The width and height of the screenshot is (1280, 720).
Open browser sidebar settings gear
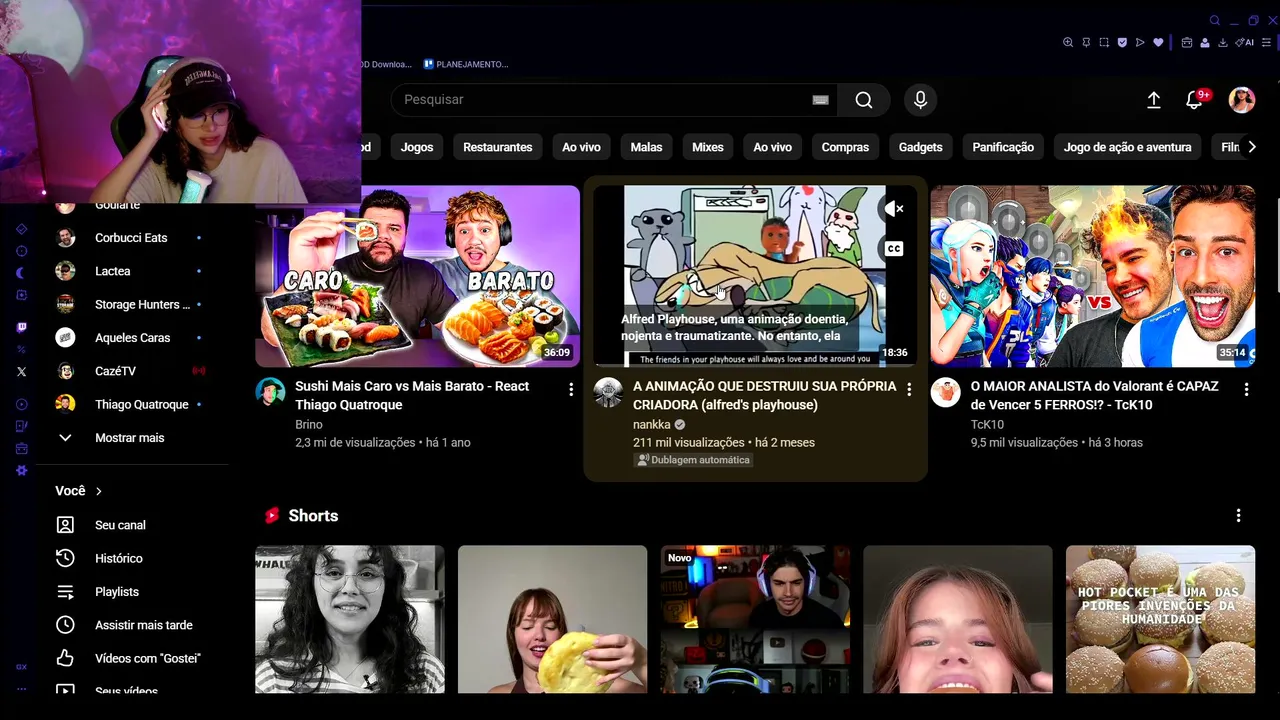(x=22, y=470)
